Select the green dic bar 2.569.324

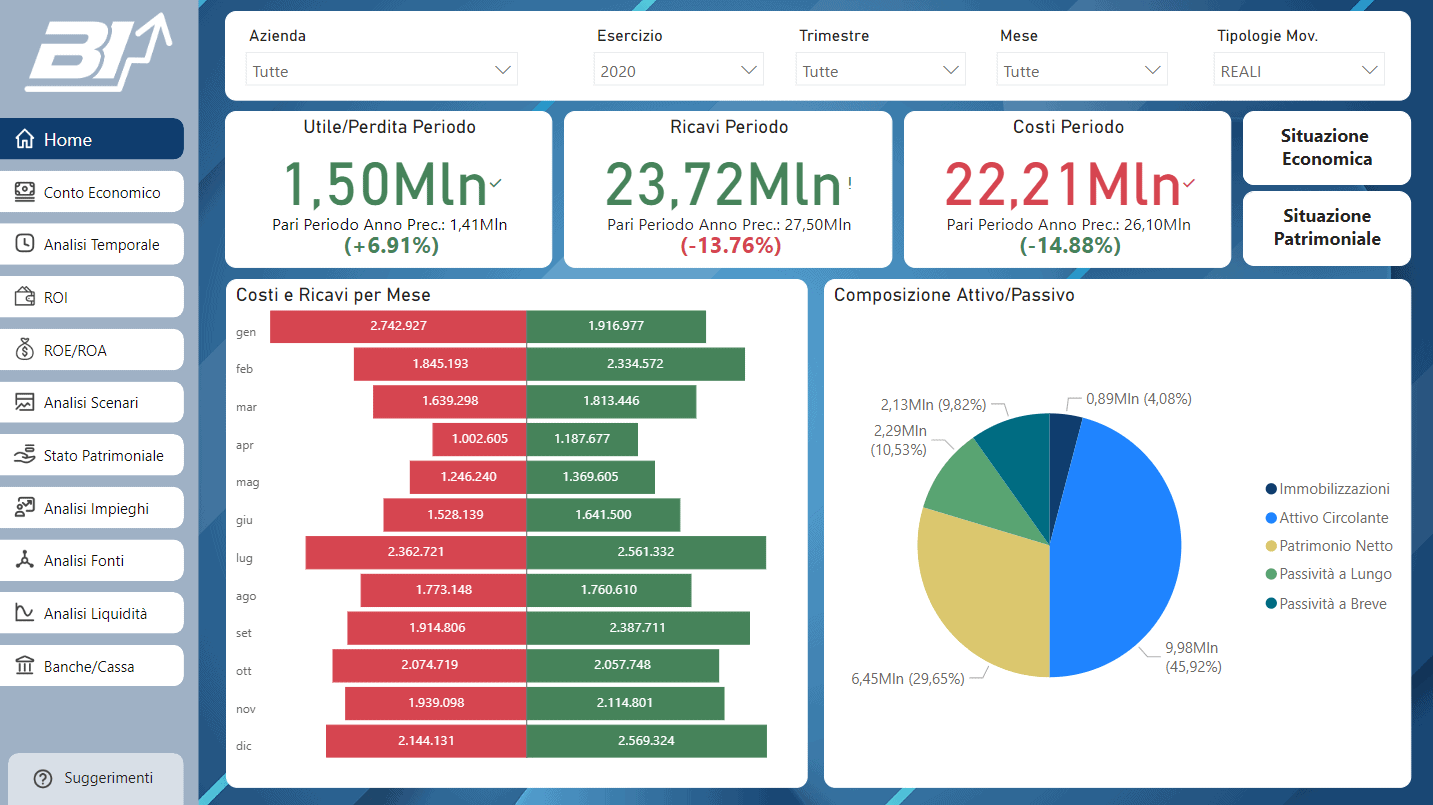(647, 741)
